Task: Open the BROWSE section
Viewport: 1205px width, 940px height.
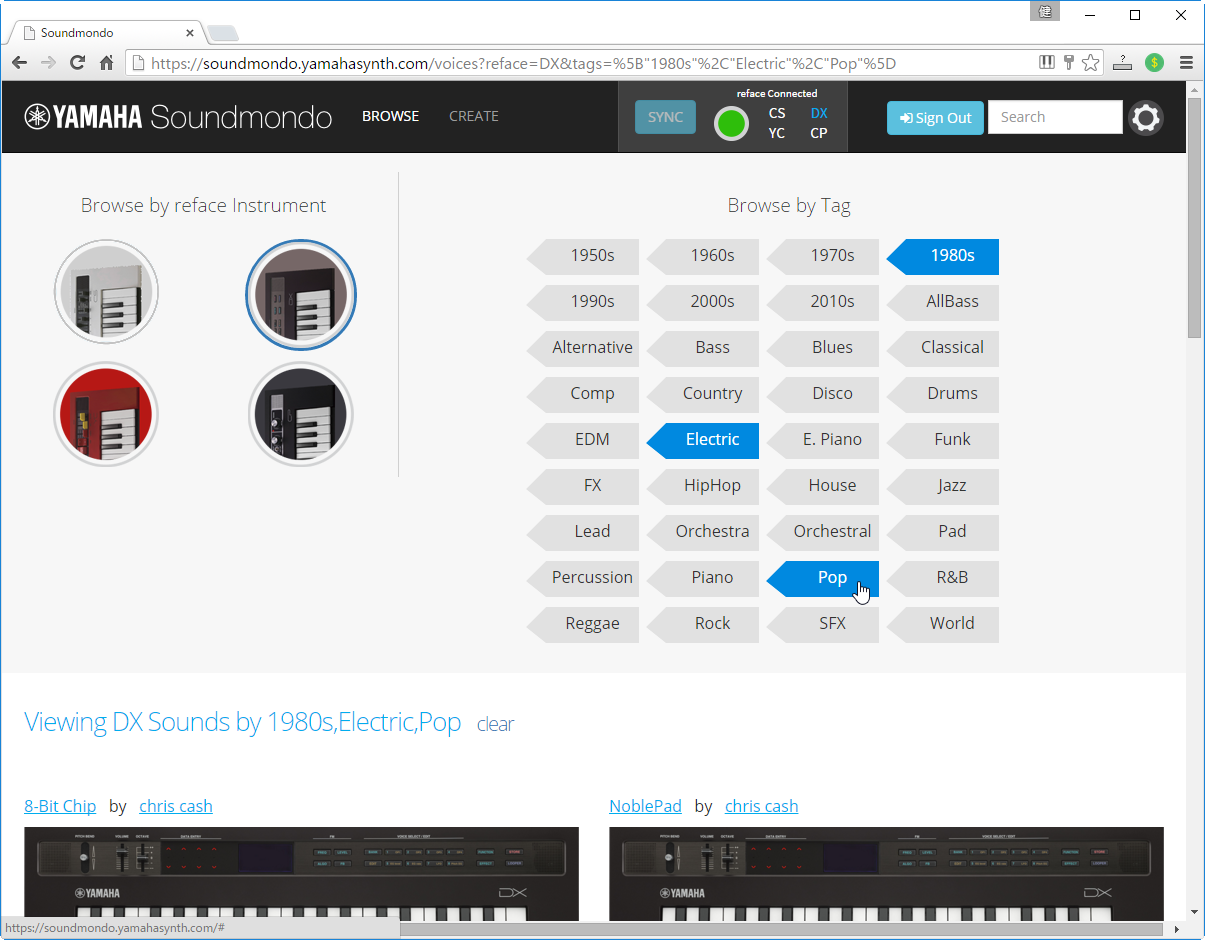Action: [390, 116]
